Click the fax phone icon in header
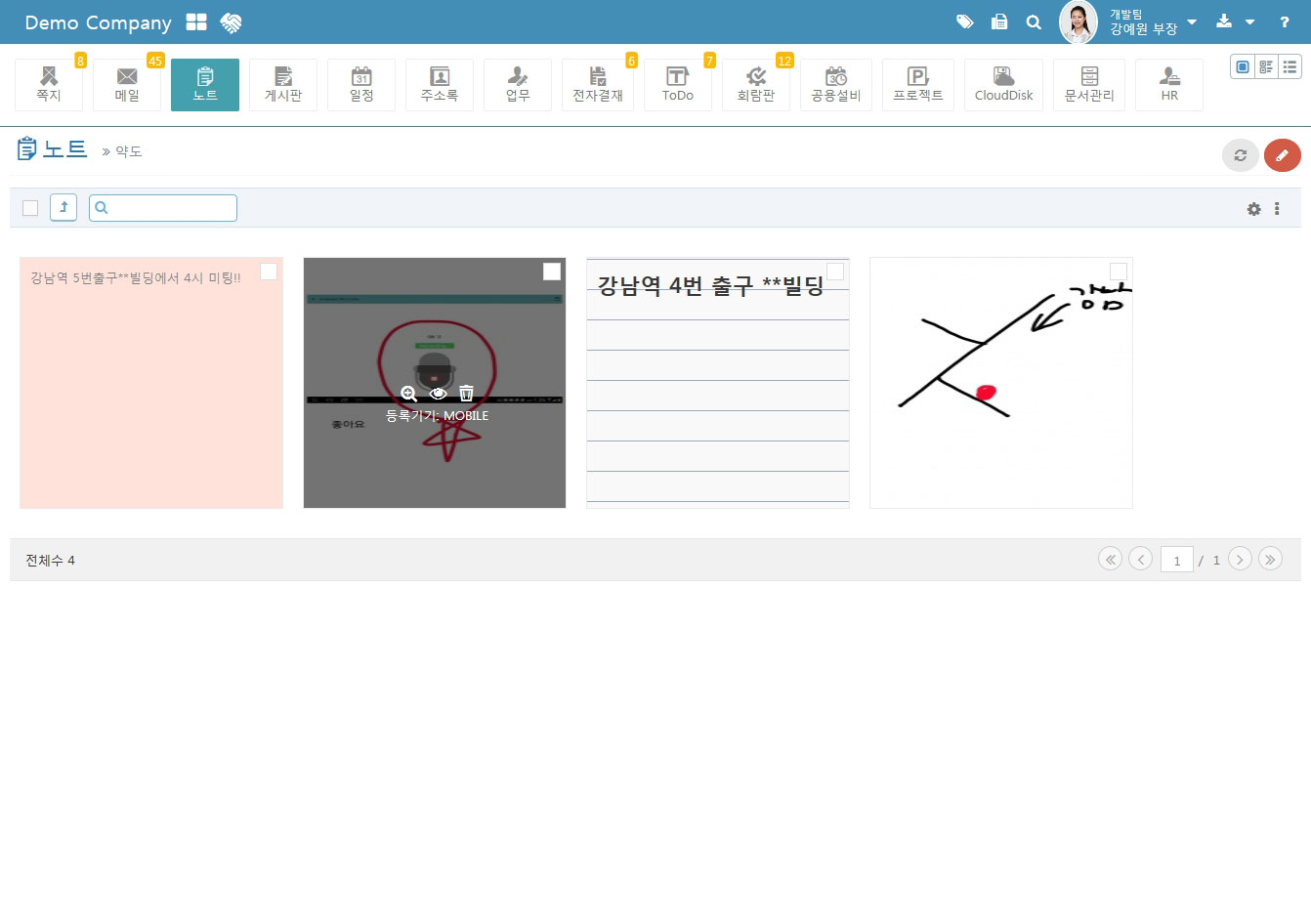 click(x=999, y=21)
